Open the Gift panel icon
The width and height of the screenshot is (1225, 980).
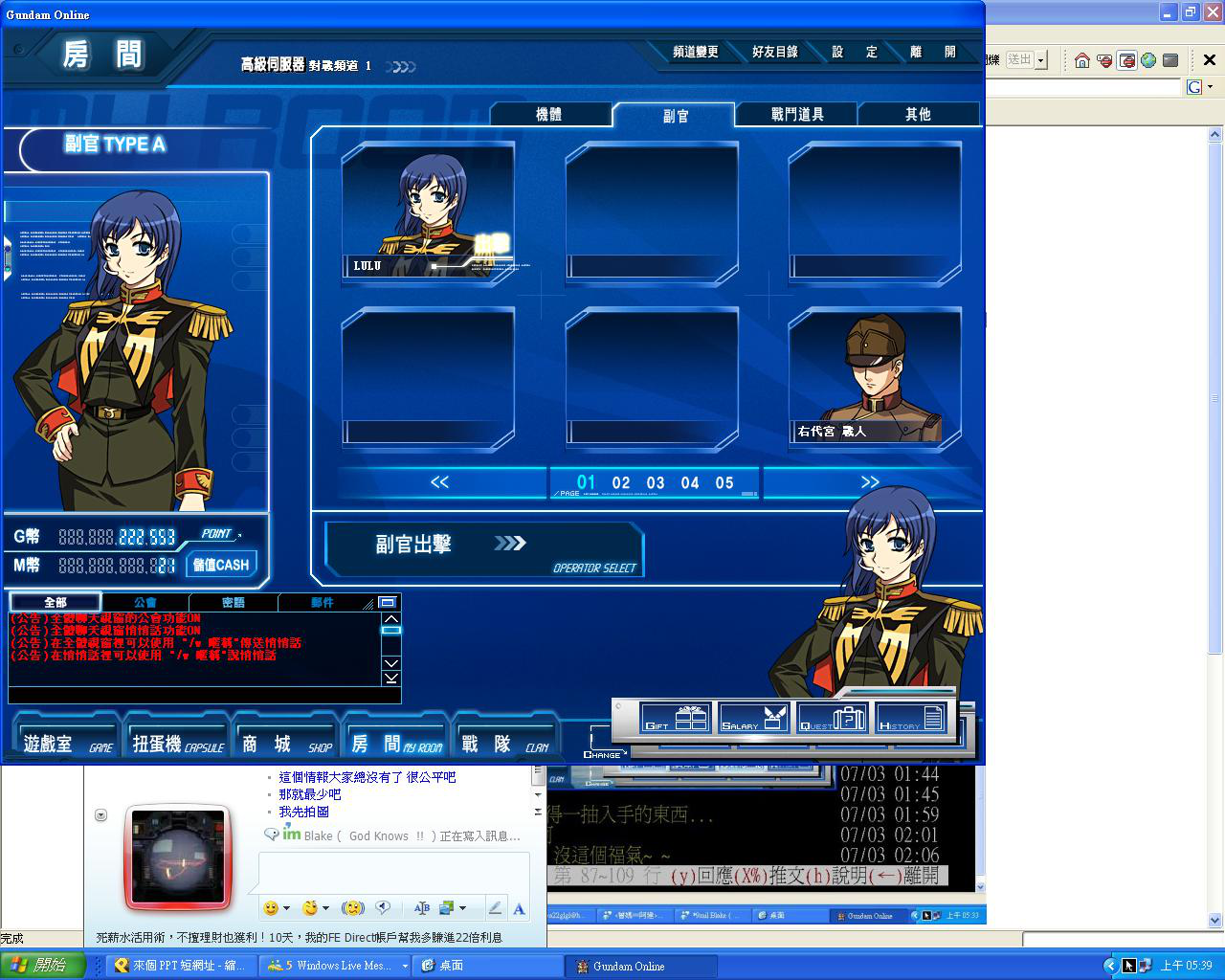tap(676, 718)
